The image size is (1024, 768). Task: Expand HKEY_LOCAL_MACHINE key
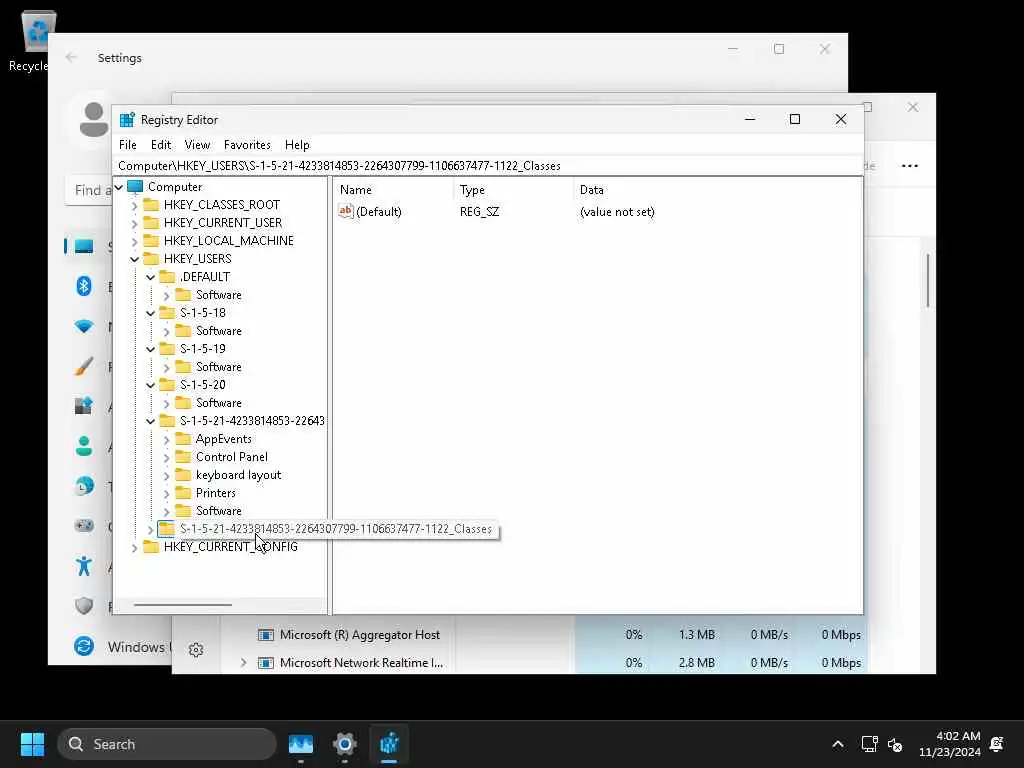[x=135, y=242]
